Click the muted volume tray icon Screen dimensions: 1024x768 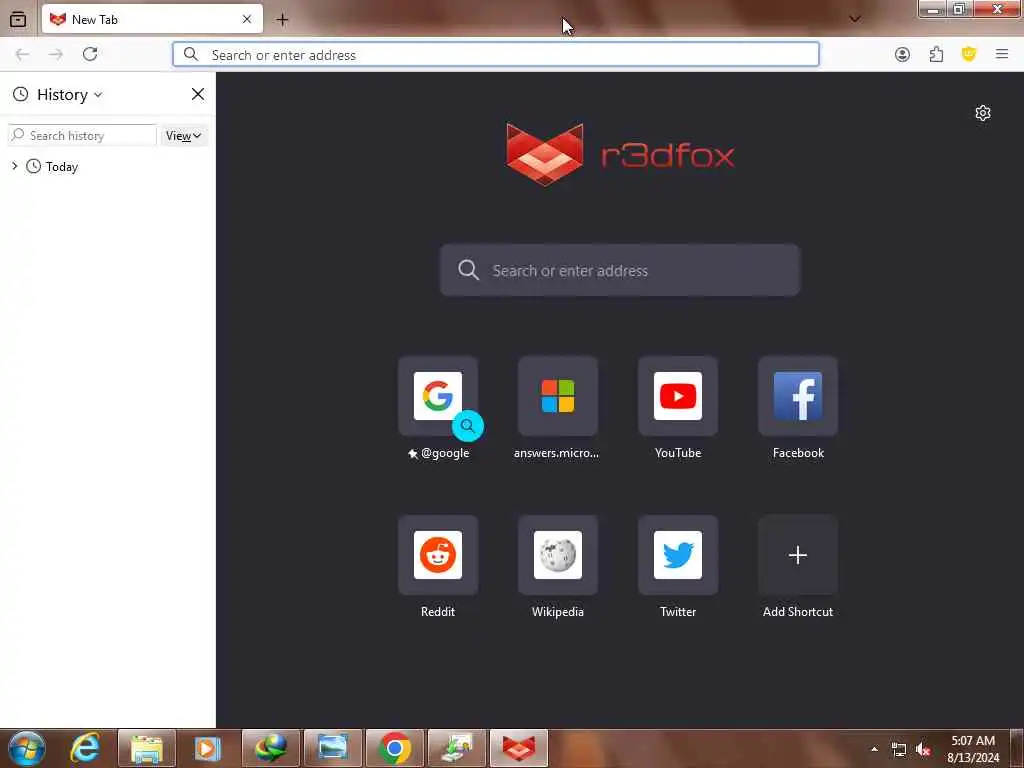coord(923,750)
